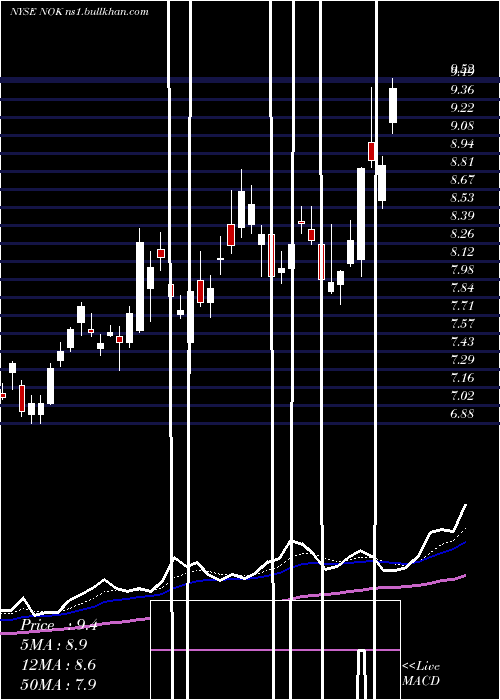Click the 7.16 price axis label

(462, 378)
